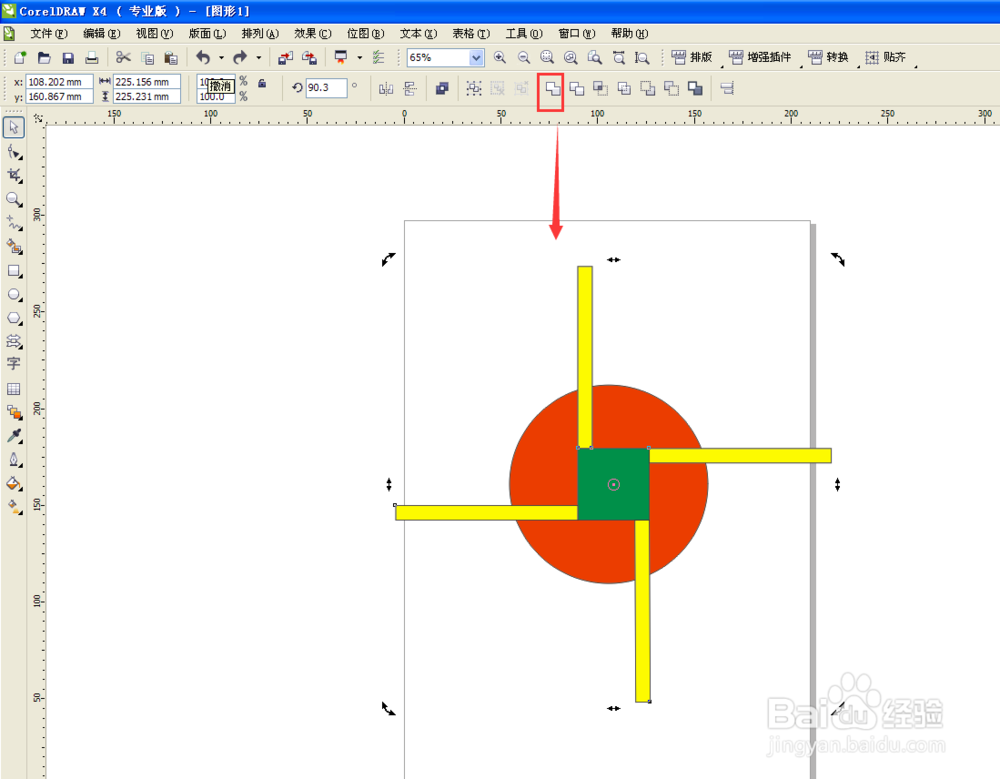Click the Mirror vertically icon
This screenshot has width=1000, height=779.
pos(409,89)
